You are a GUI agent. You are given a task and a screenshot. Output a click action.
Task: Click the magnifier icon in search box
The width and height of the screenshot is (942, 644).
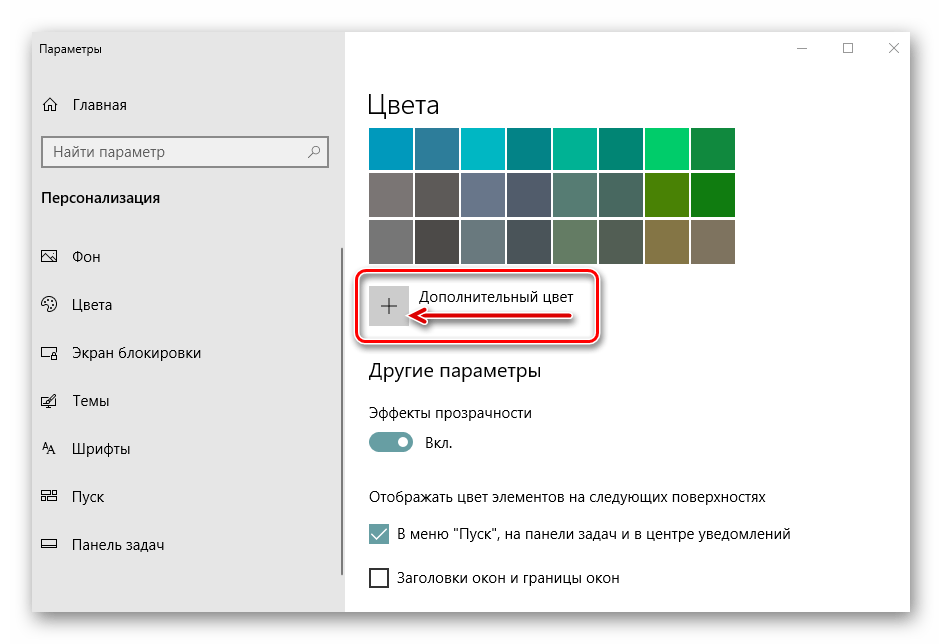pos(314,152)
